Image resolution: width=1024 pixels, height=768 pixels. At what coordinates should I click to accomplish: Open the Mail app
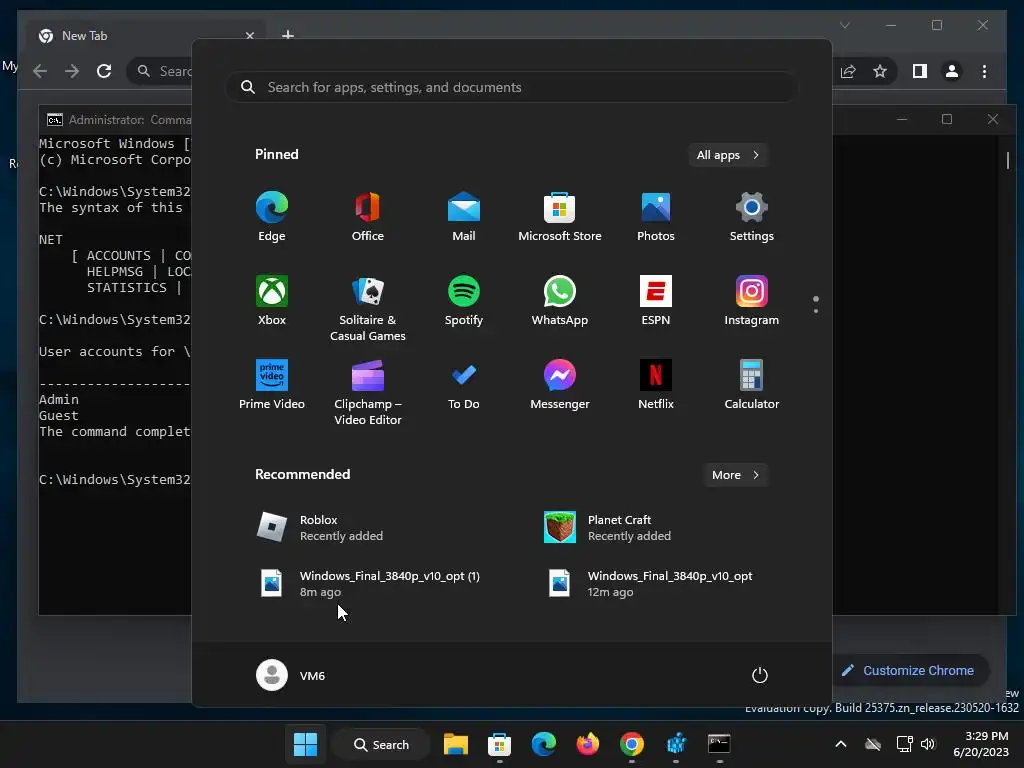(464, 217)
